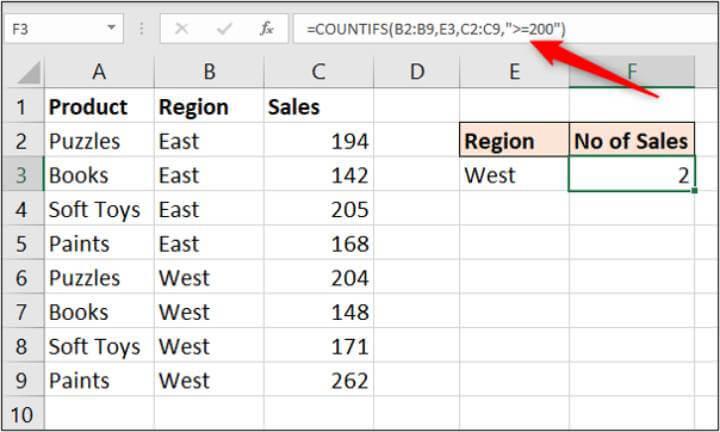Viewport: 720px width, 432px height.
Task: Click the Cancel (X) formula bar icon
Action: tap(181, 29)
